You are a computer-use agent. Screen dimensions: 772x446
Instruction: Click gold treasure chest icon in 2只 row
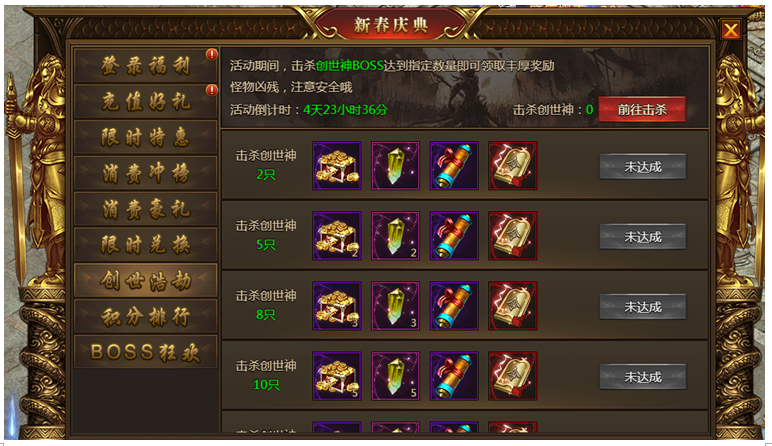(337, 166)
